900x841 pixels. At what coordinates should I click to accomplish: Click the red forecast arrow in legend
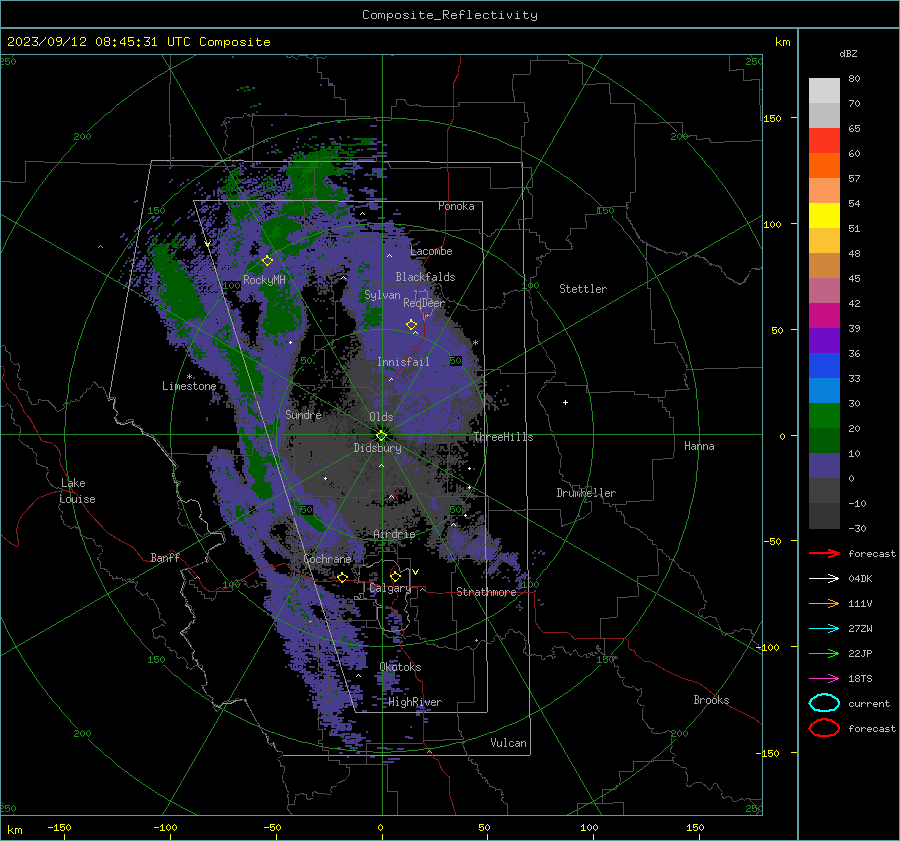tap(824, 553)
